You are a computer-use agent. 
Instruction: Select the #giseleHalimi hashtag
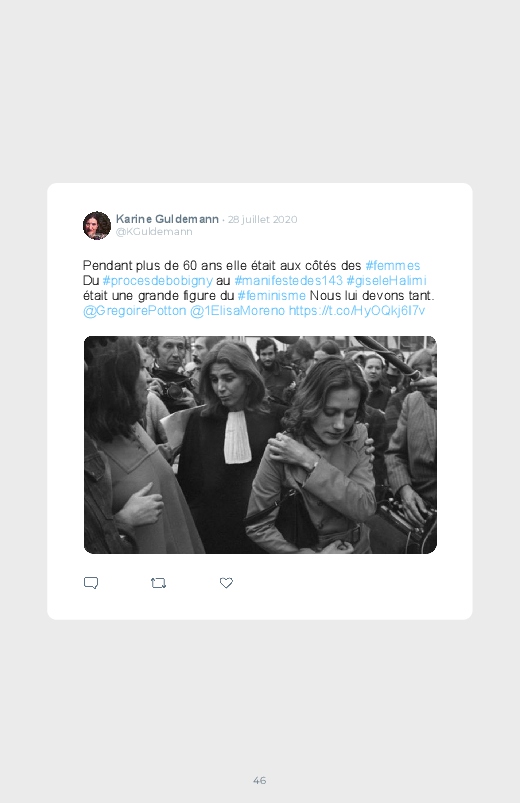(386, 281)
